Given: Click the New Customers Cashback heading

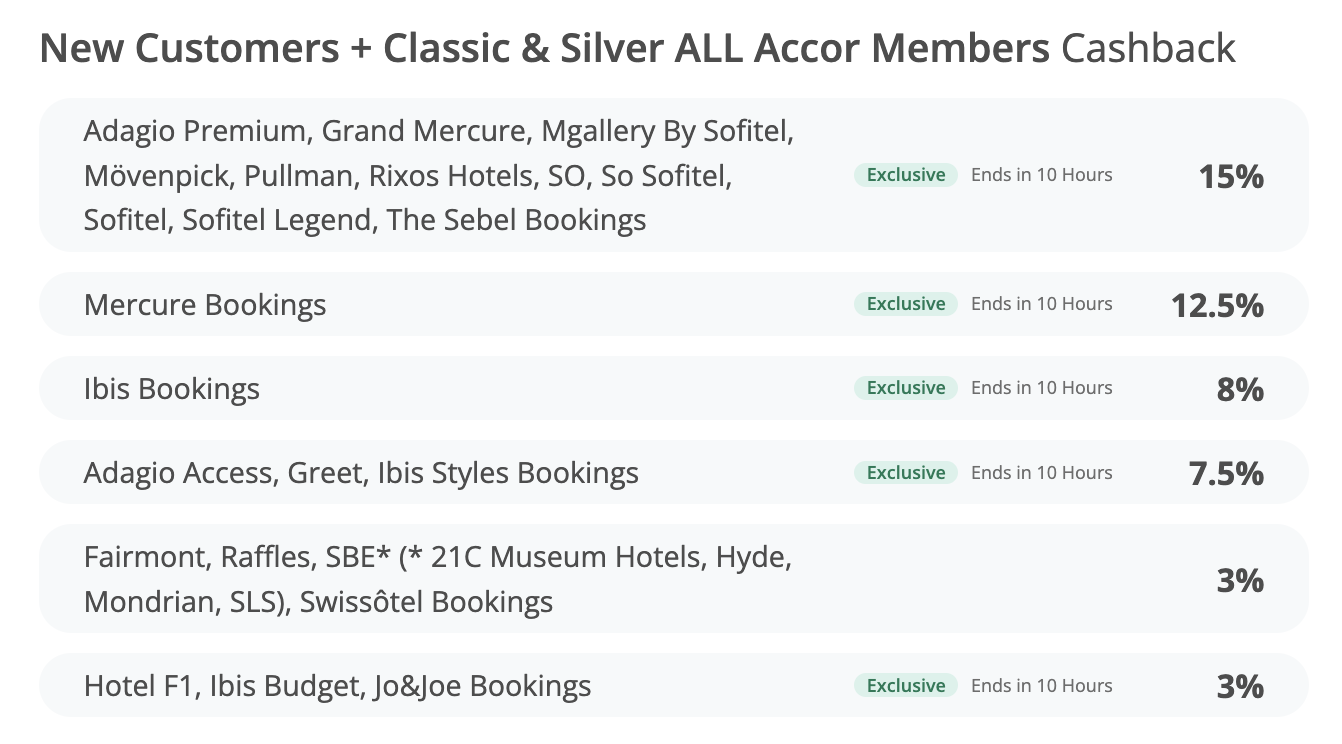Looking at the screenshot, I should pyautogui.click(x=637, y=48).
